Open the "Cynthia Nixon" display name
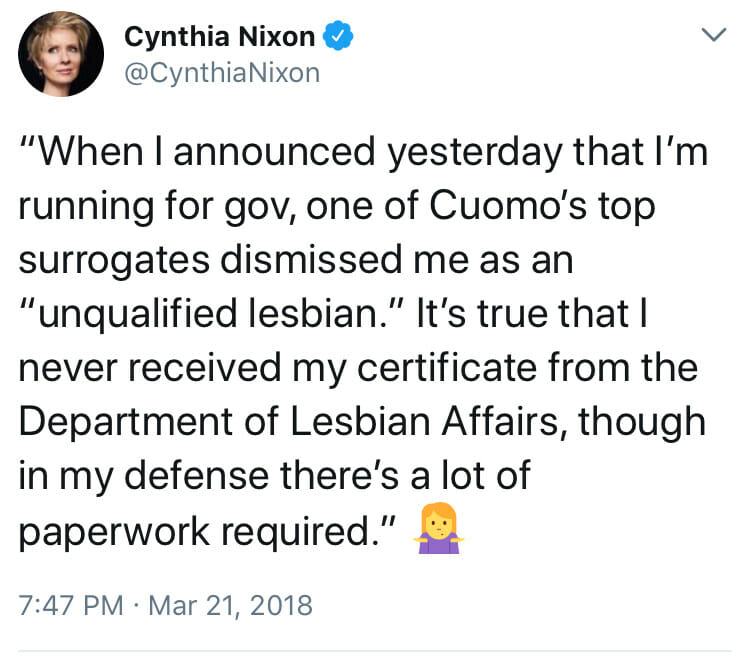 (x=220, y=36)
